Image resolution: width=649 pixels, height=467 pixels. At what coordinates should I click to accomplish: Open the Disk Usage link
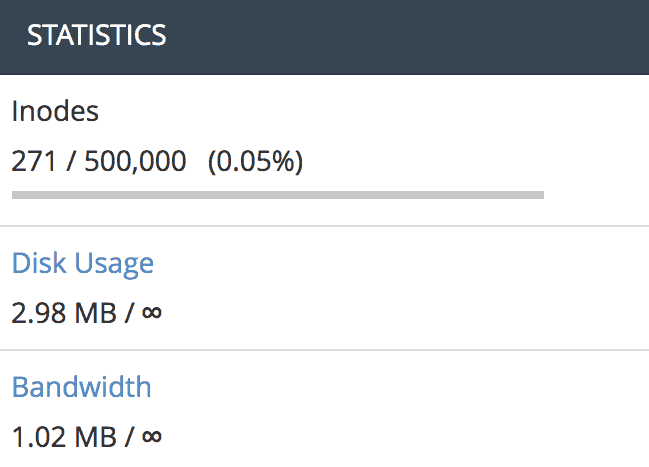tap(83, 263)
